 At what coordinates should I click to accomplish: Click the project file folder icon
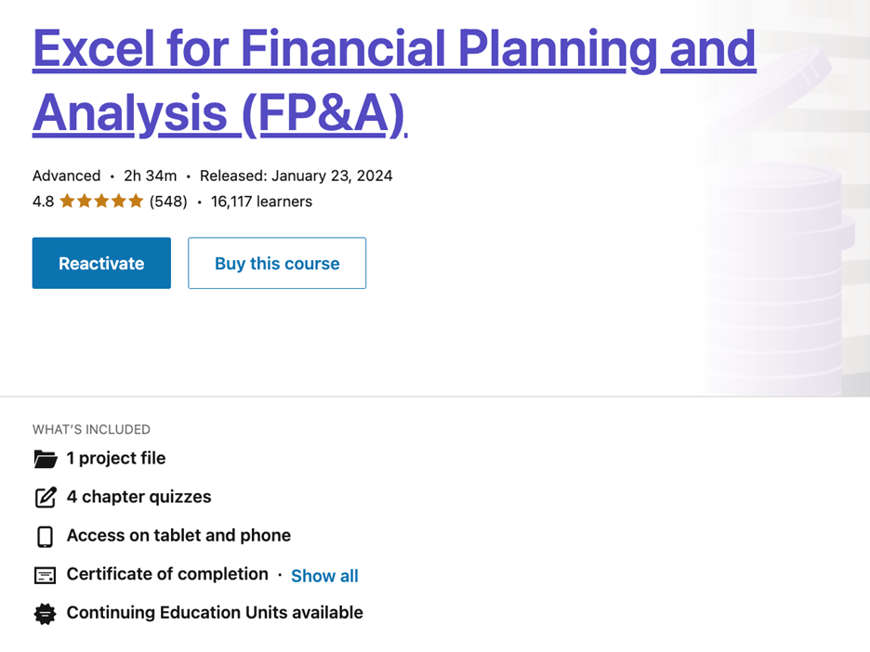pyautogui.click(x=45, y=458)
